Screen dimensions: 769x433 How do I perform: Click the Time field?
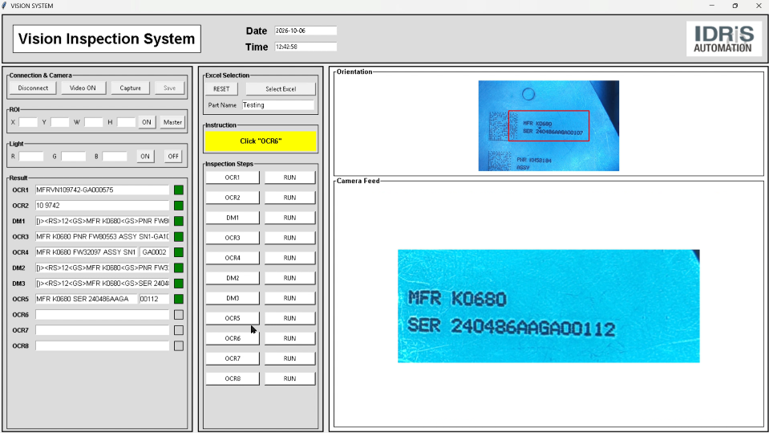point(306,47)
